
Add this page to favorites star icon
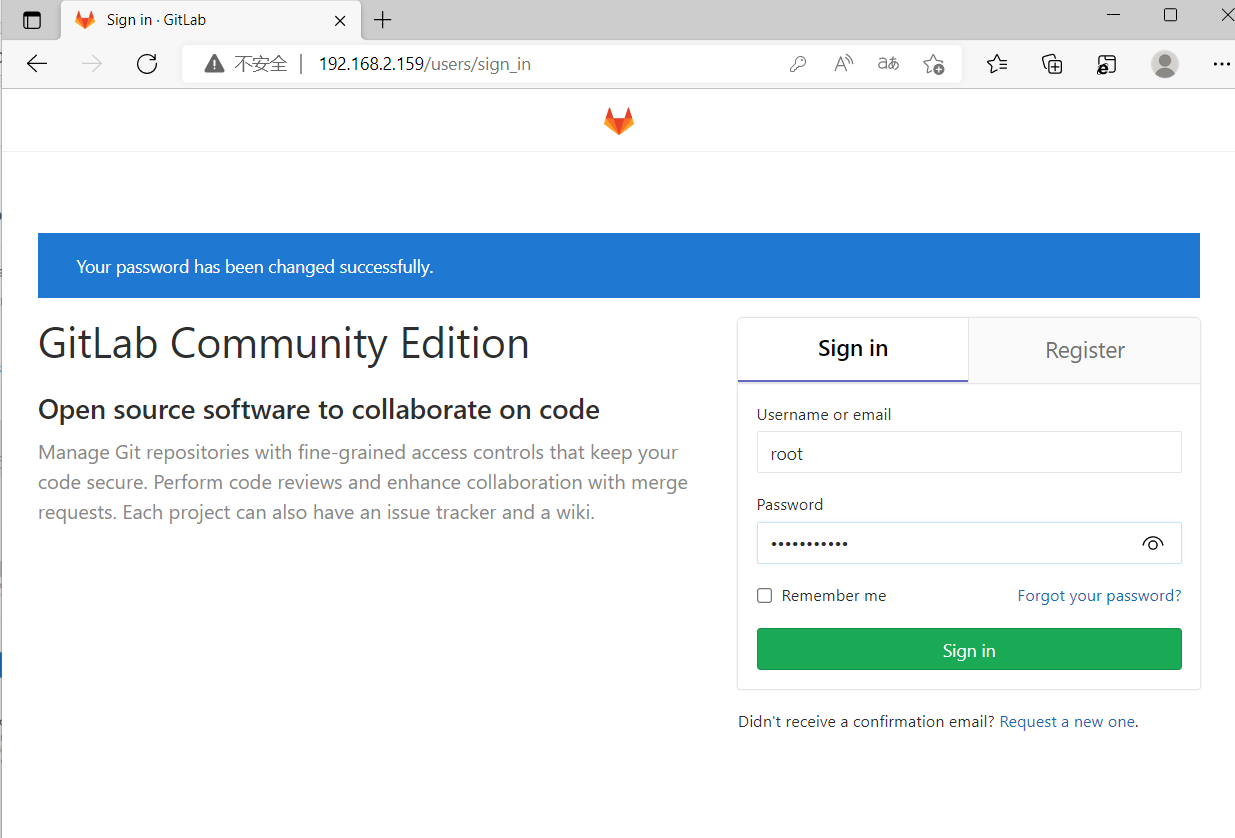coord(933,64)
